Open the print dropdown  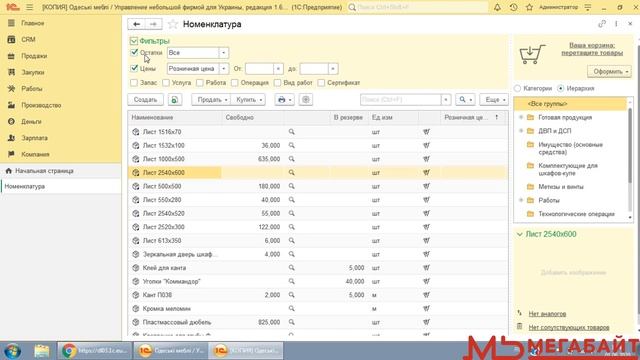click(x=284, y=100)
